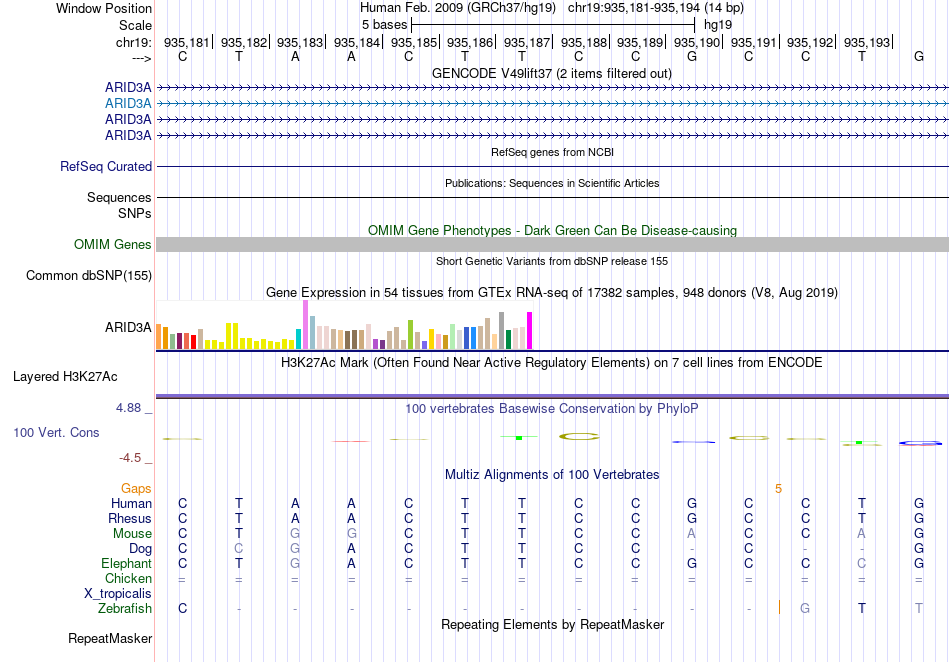
Task: Open the RefSeq Curated track label
Action: (x=106, y=167)
